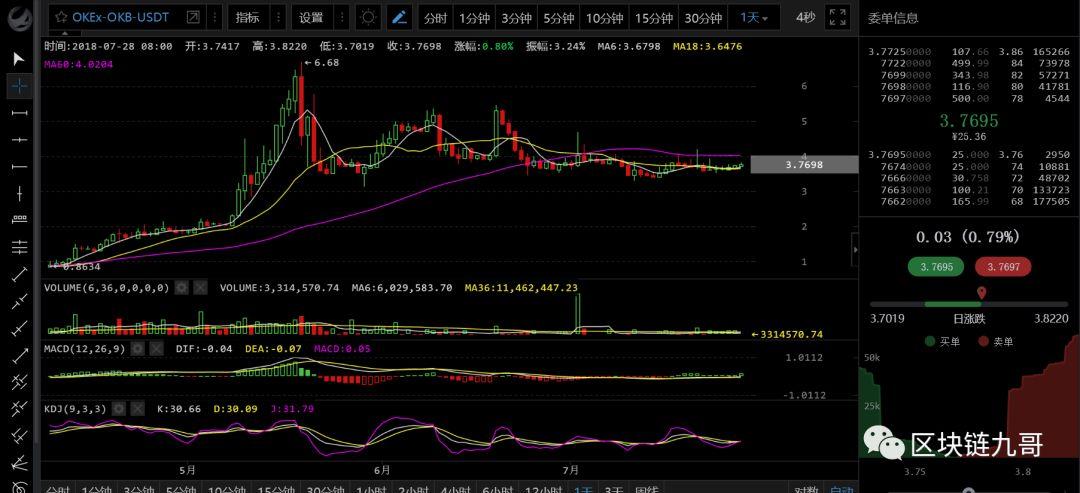Click the 3.7698 current price axis label
This screenshot has height=493, width=1080.
pos(804,165)
